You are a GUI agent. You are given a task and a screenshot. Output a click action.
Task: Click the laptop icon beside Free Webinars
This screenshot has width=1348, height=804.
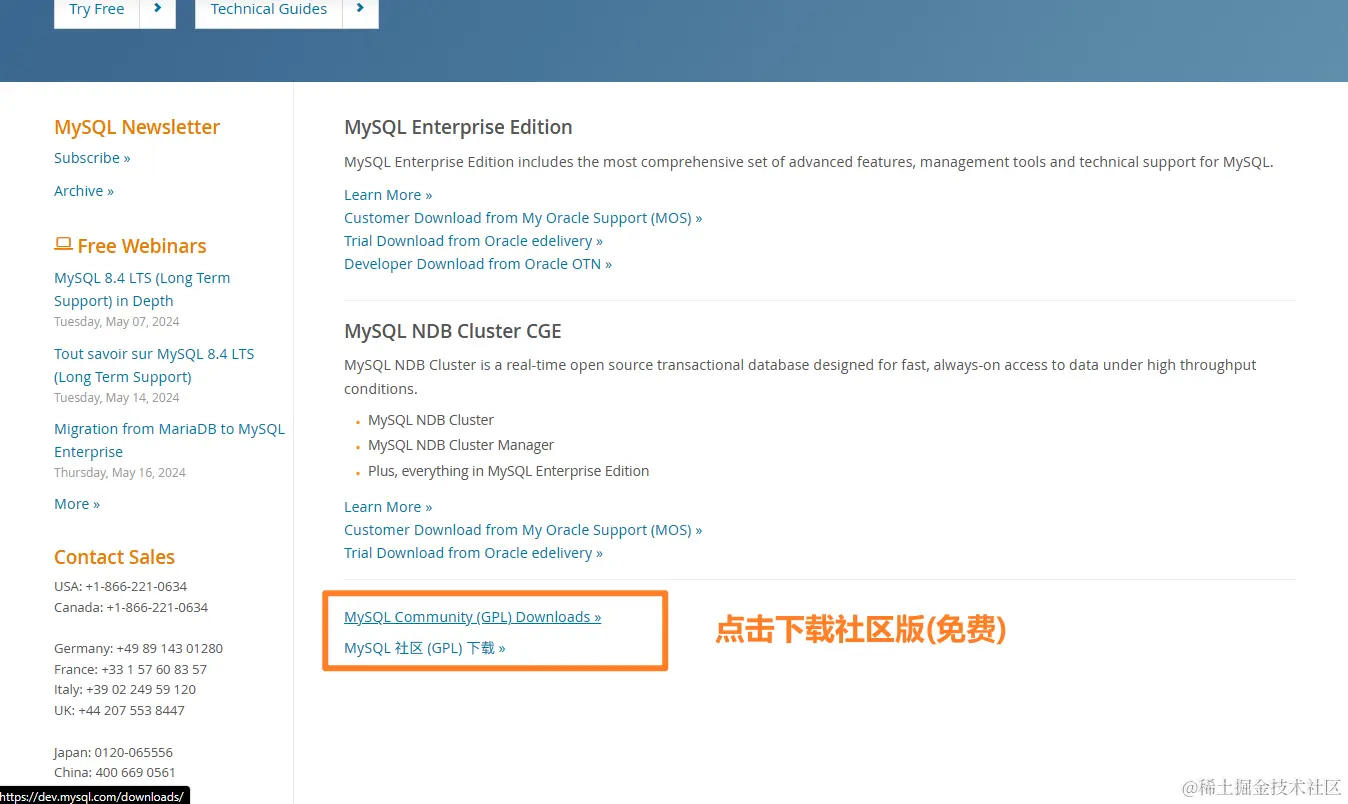point(63,244)
